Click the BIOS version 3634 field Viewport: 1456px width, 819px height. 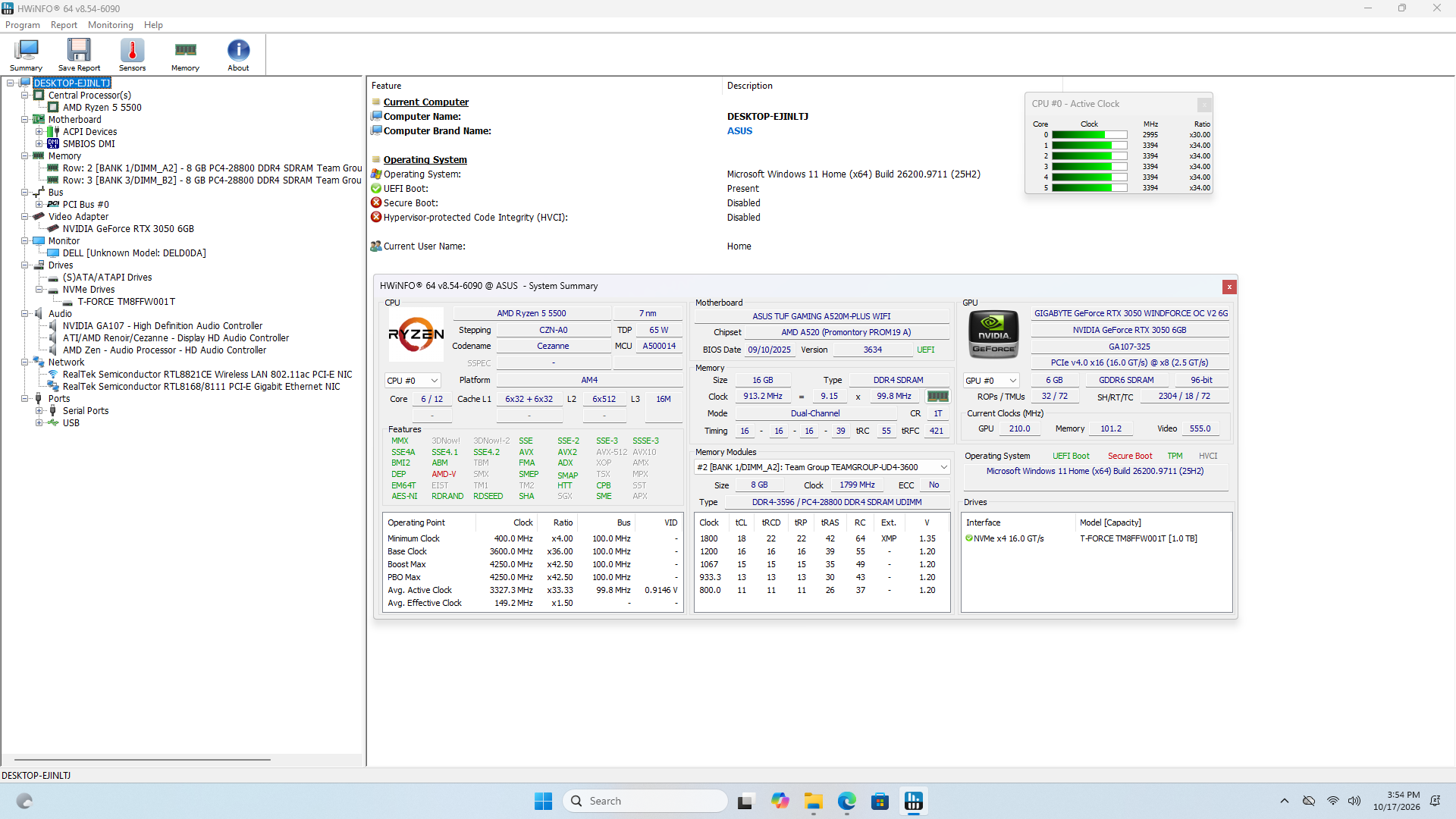[873, 350]
